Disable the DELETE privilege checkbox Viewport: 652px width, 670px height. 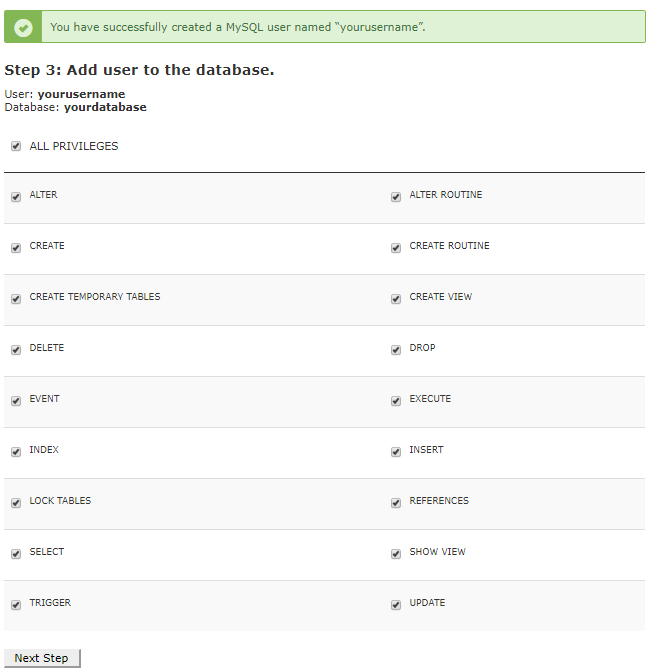coord(16,350)
